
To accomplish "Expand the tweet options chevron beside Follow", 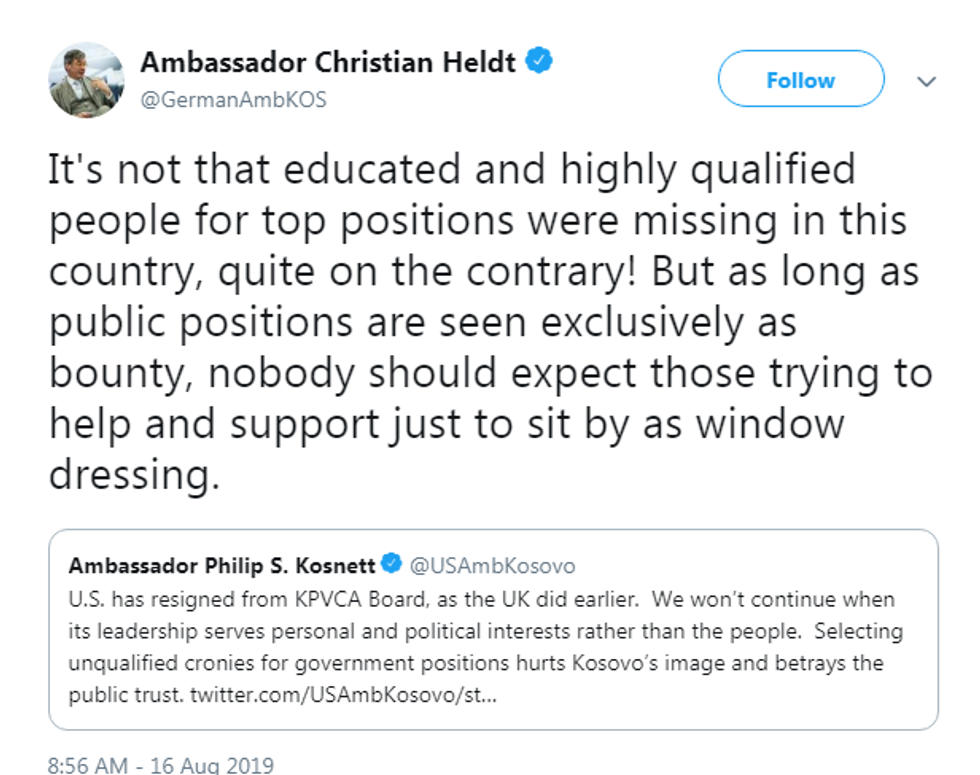I will pyautogui.click(x=927, y=80).
